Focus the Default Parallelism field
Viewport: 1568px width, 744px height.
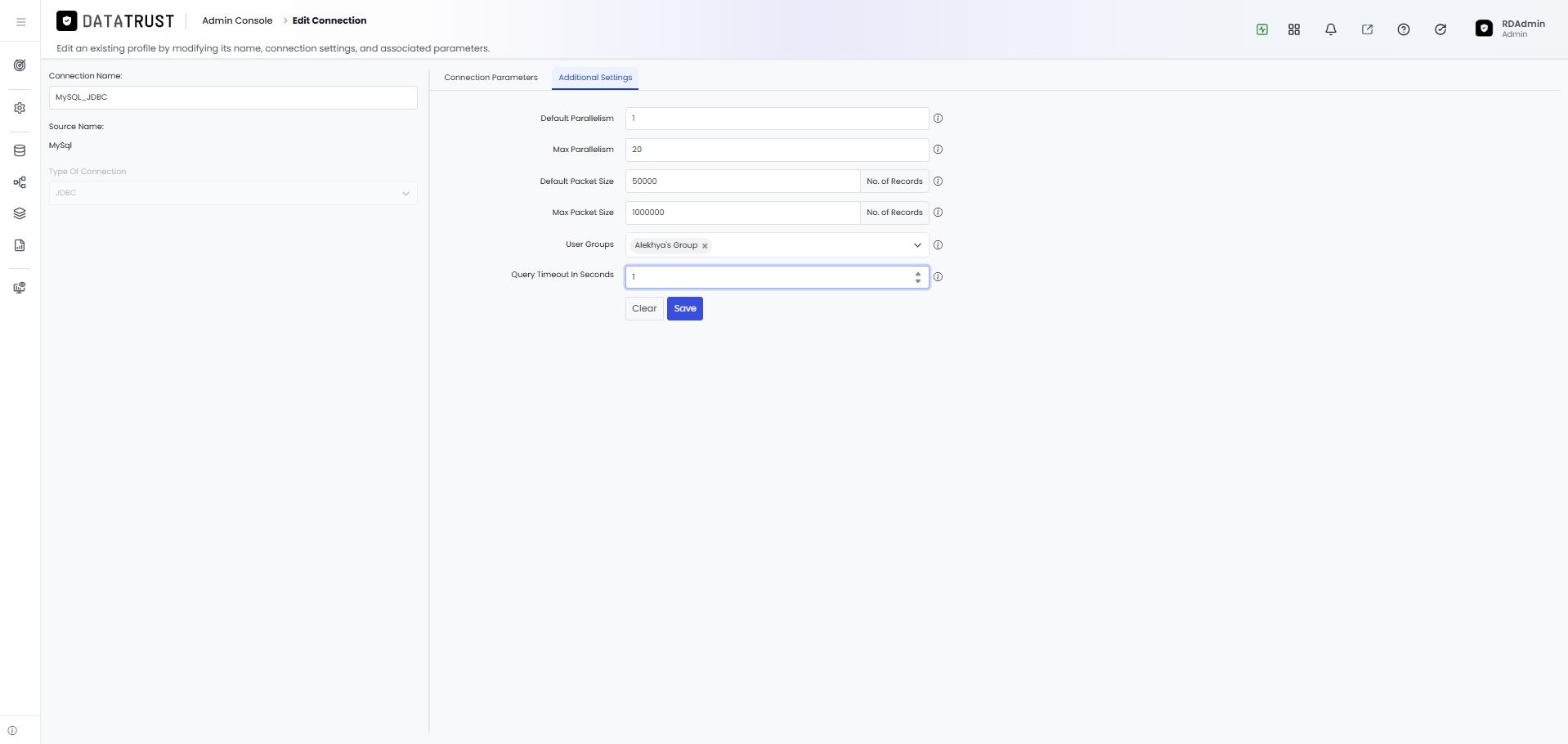pyautogui.click(x=777, y=119)
